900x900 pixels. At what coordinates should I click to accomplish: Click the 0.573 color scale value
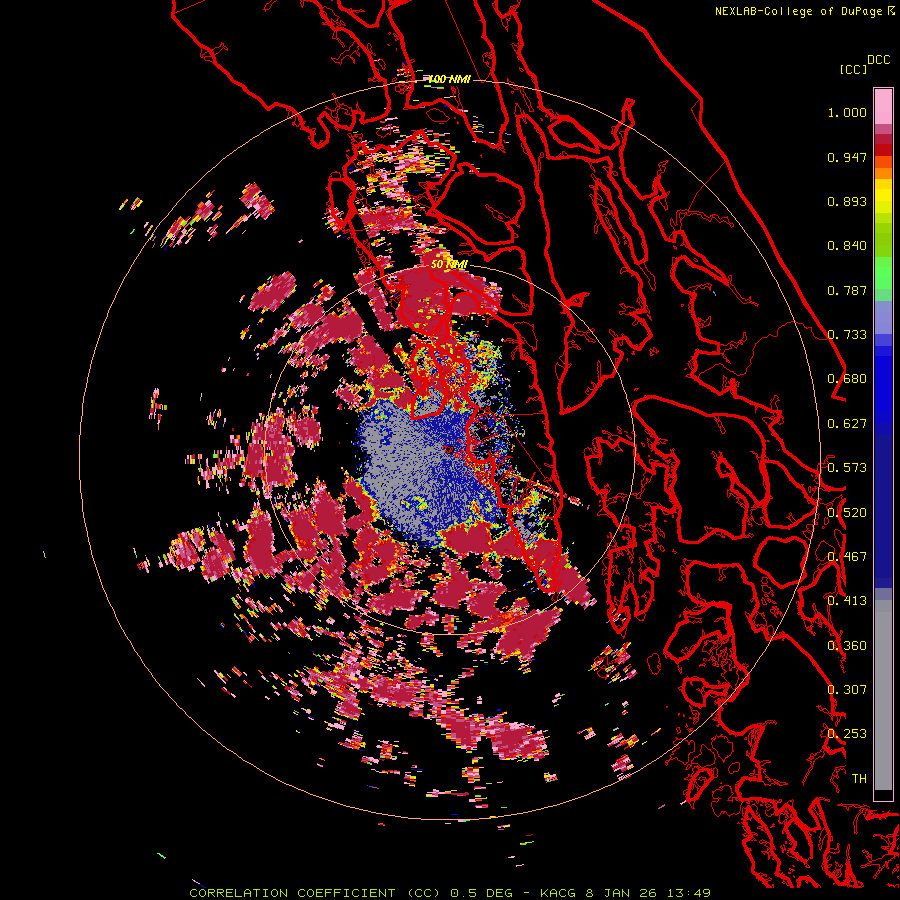pos(847,468)
